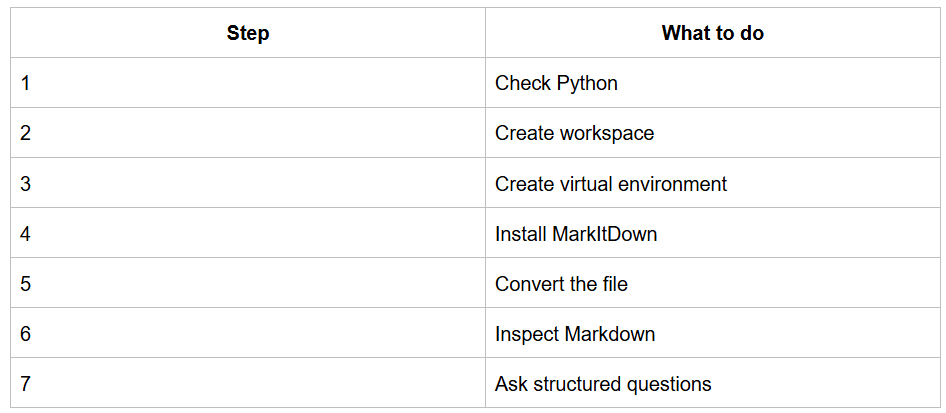
Task: Select the "Create workspace" text
Action: [x=574, y=133]
